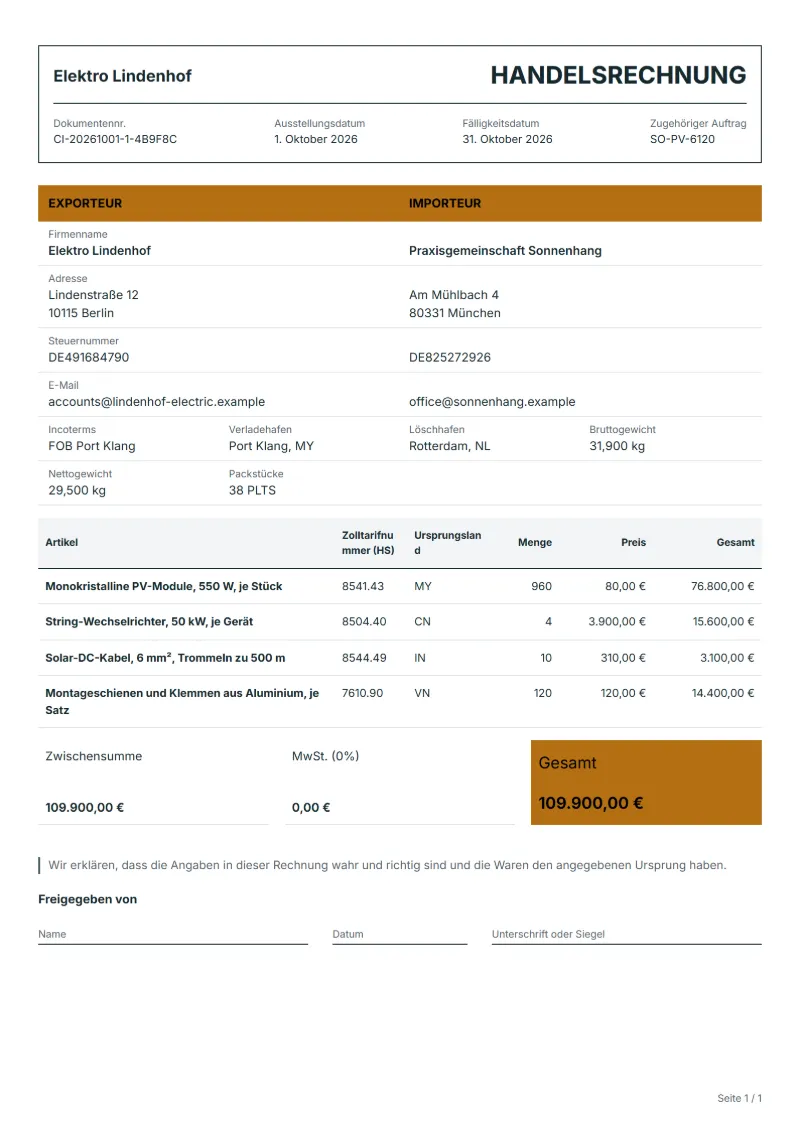Select the Solar-DC-Kabel item name
This screenshot has width=800, height=1131.
point(165,658)
